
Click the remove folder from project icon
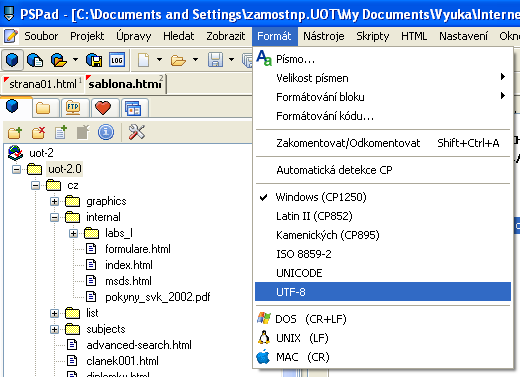(38, 132)
